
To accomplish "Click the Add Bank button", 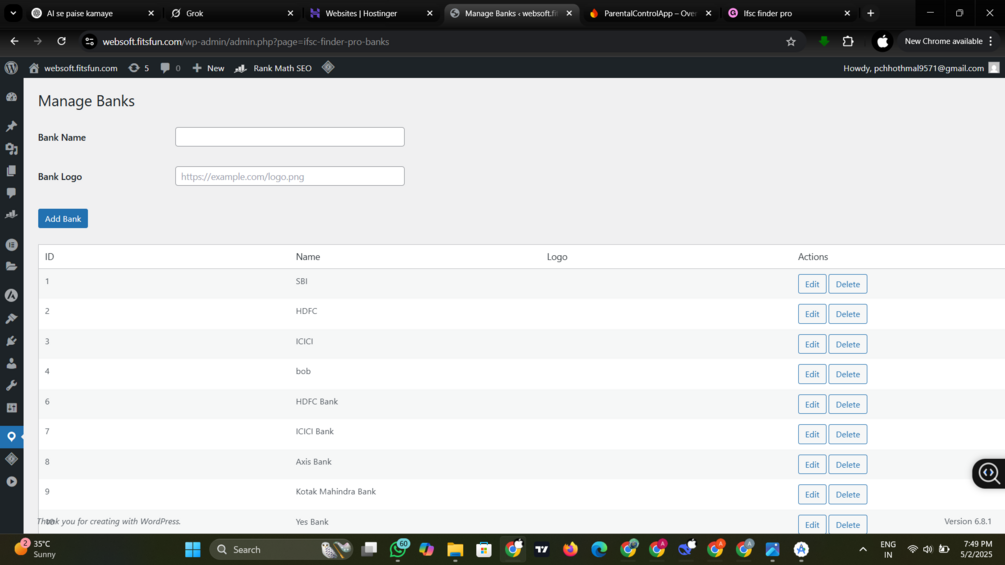I will [x=63, y=218].
